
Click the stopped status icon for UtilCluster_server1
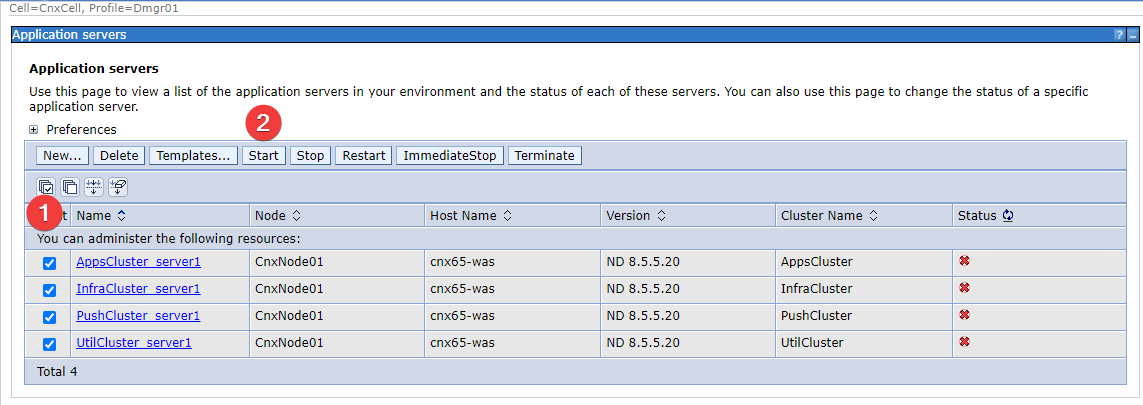pyautogui.click(x=965, y=342)
